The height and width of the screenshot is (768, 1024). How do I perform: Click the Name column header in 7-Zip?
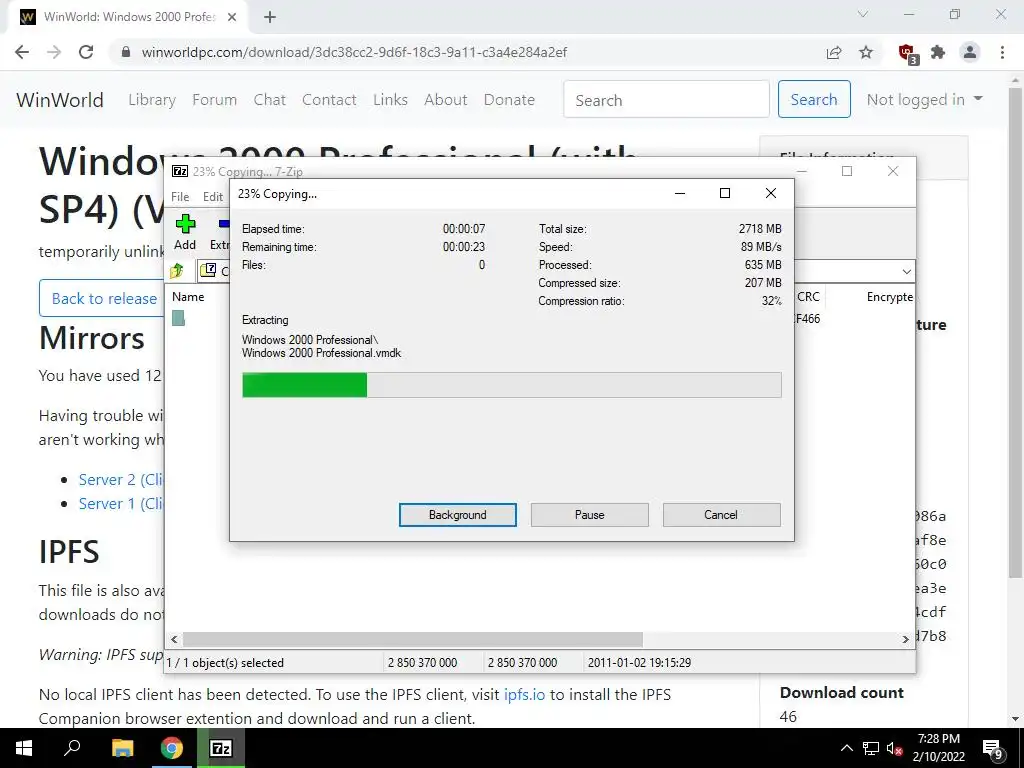click(x=188, y=296)
